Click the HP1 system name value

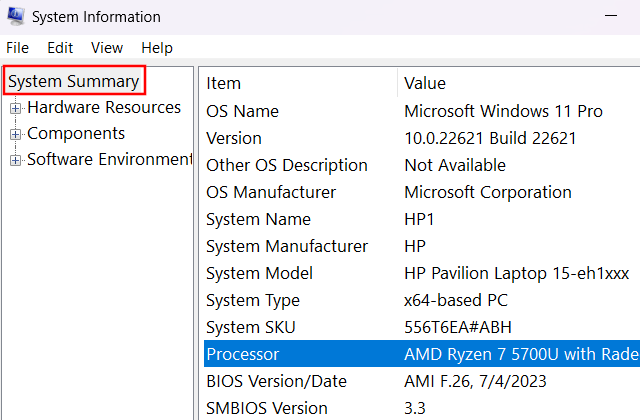419,219
